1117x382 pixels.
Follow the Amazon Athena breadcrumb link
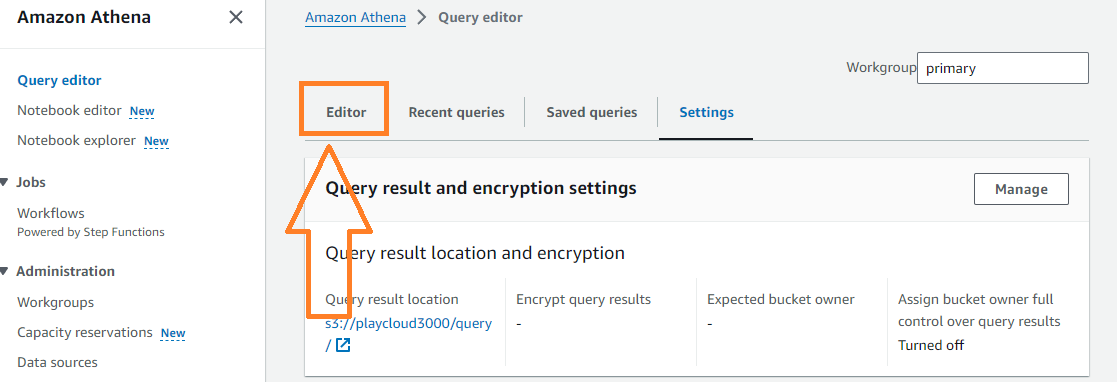355,18
